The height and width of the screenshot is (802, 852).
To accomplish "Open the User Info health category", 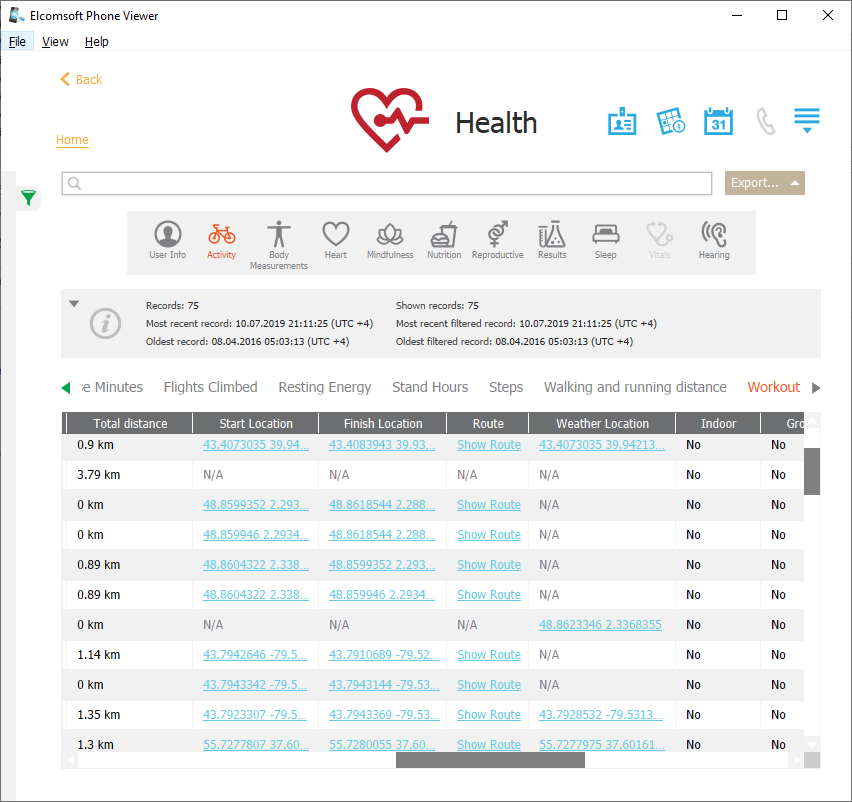I will coord(167,241).
